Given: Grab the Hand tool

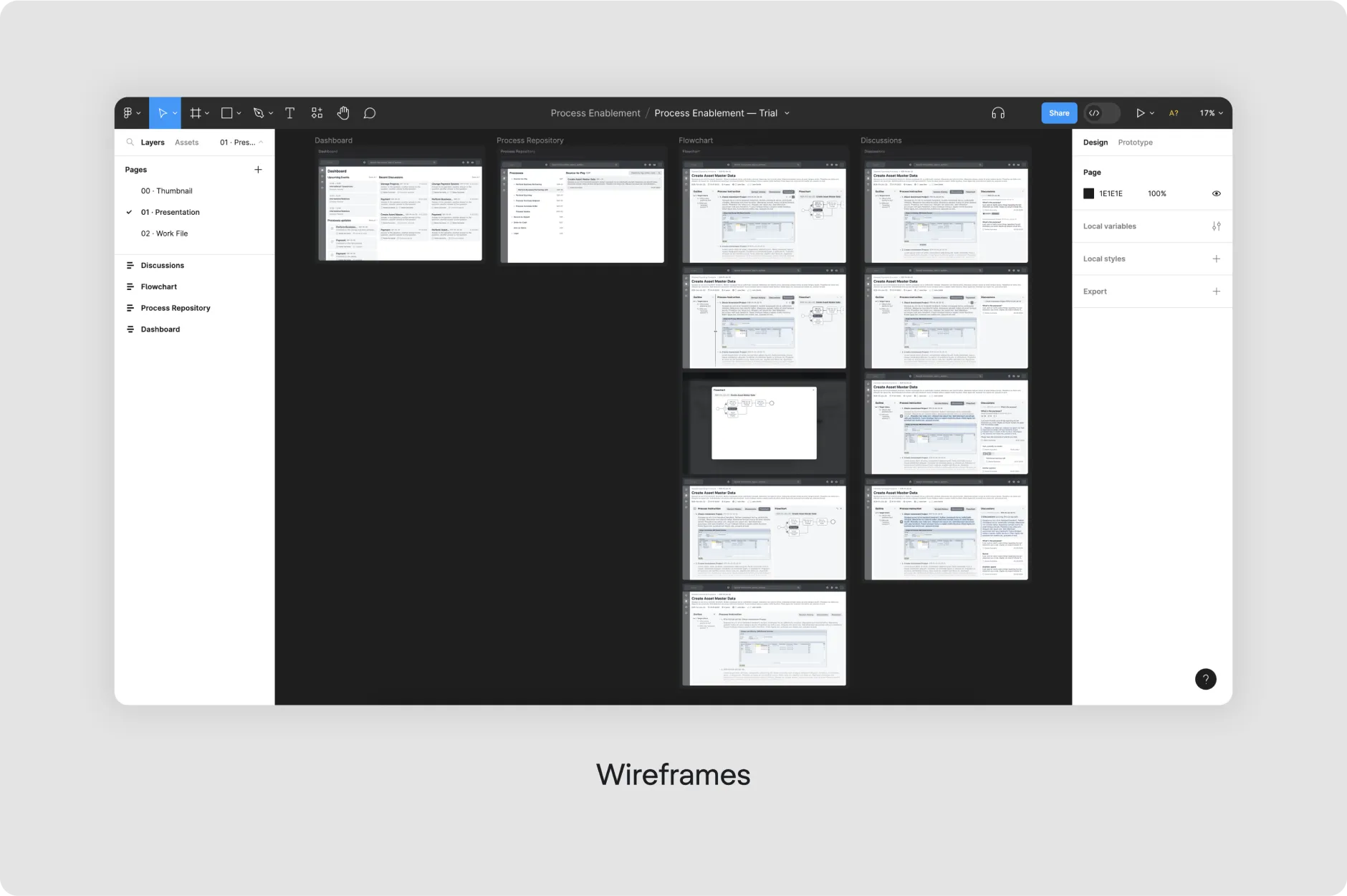Looking at the screenshot, I should tap(343, 112).
